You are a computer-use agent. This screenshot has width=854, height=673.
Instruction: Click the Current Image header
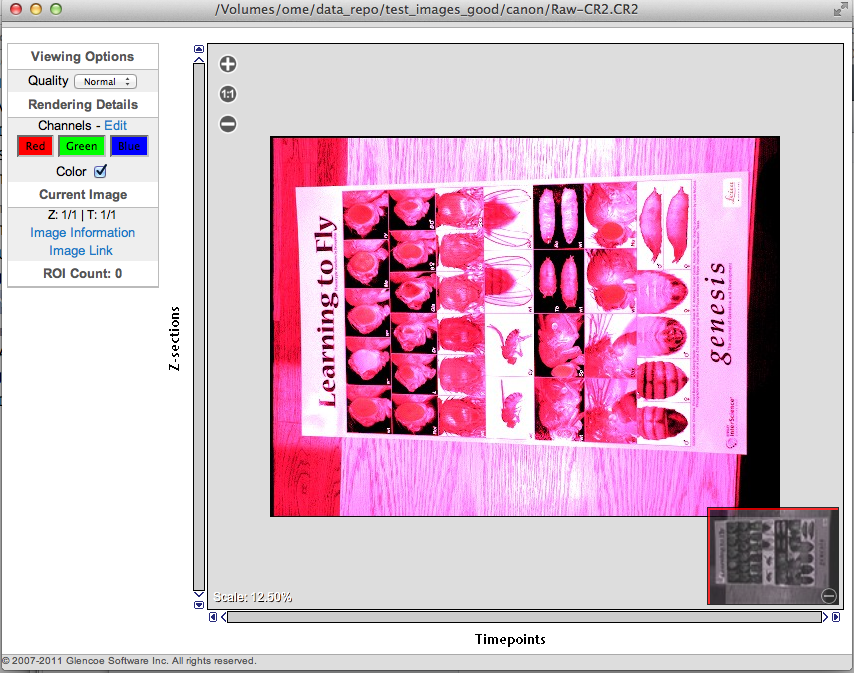click(x=83, y=194)
